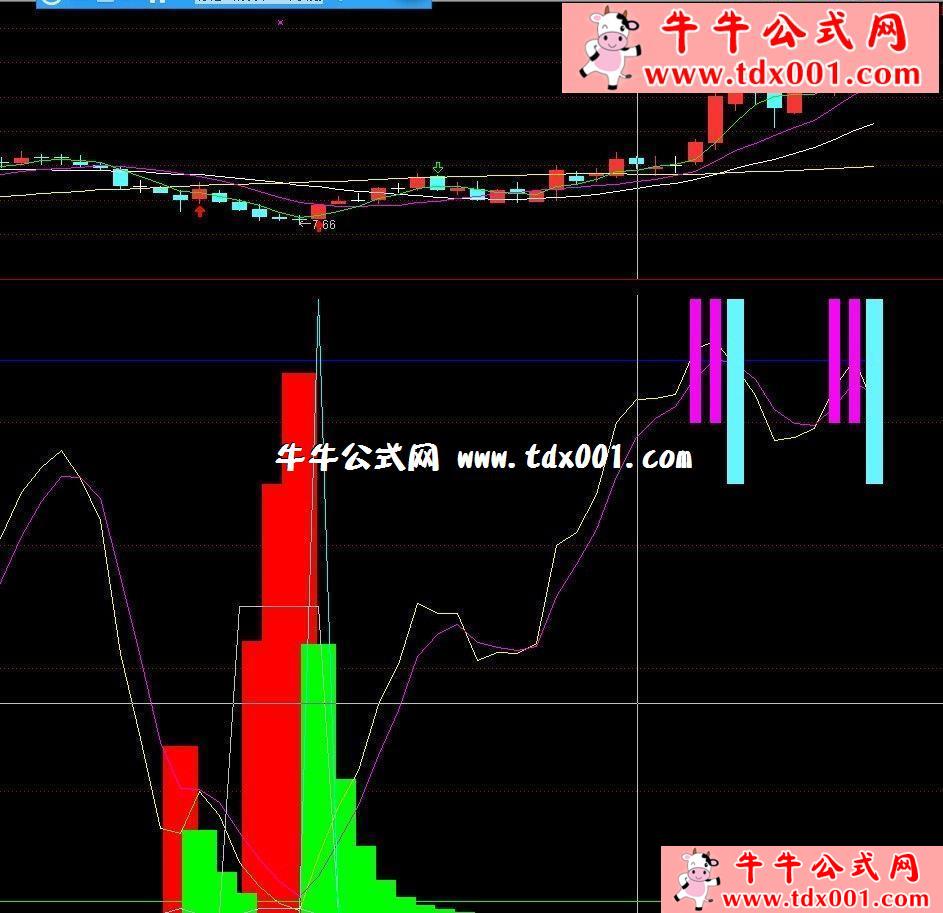Click the leftmost magenta signal bar
Screen dimensions: 943x913
click(x=695, y=360)
